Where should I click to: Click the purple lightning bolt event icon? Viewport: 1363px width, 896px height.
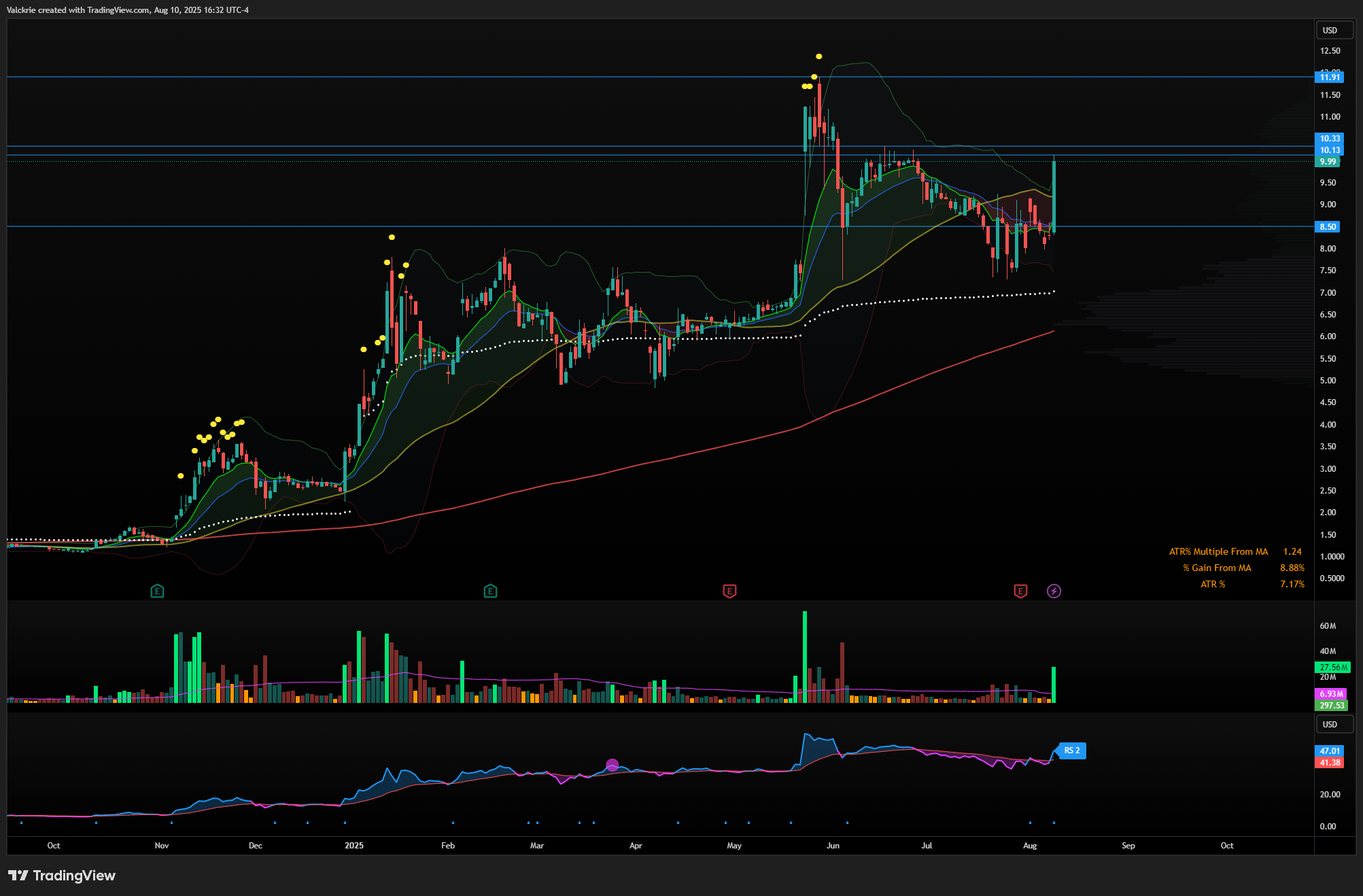[1054, 591]
